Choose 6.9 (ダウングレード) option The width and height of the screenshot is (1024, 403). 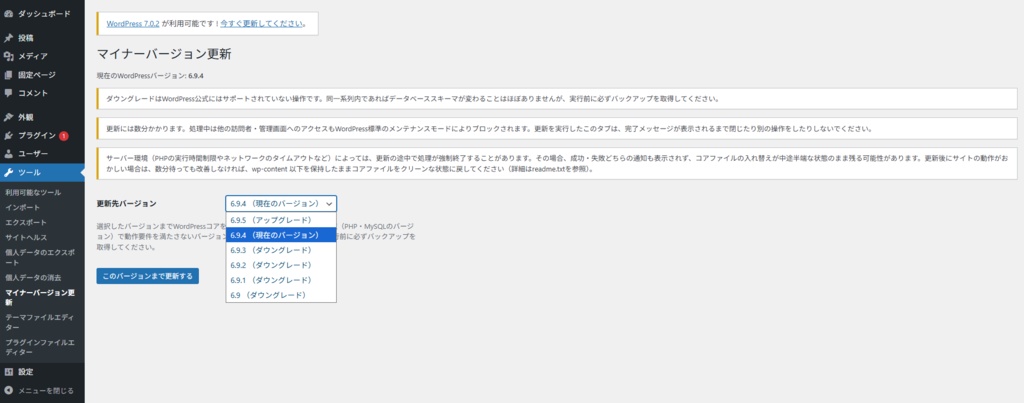point(281,295)
